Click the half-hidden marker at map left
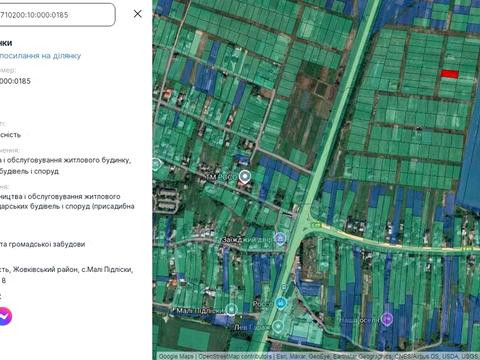The width and height of the screenshot is (480, 360). [157, 164]
